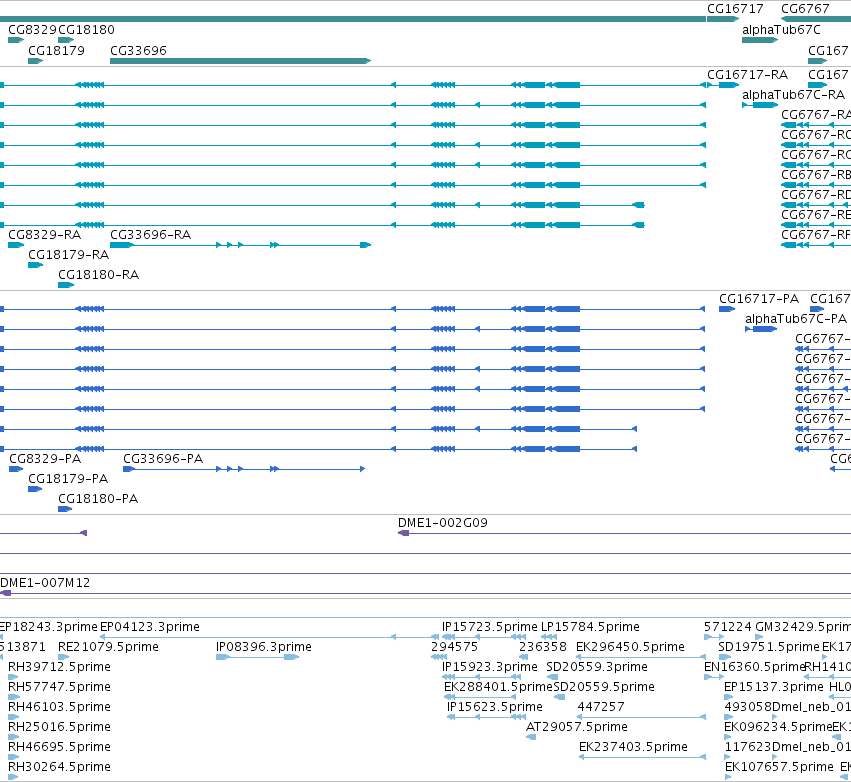Select the CG8329-RA transcript label
The width and height of the screenshot is (851, 782).
45,234
